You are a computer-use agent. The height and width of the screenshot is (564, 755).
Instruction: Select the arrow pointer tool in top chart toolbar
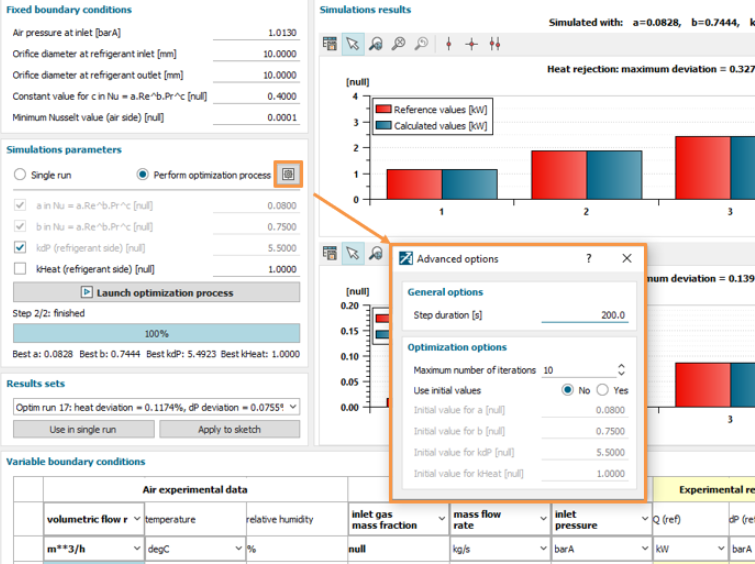(x=351, y=43)
